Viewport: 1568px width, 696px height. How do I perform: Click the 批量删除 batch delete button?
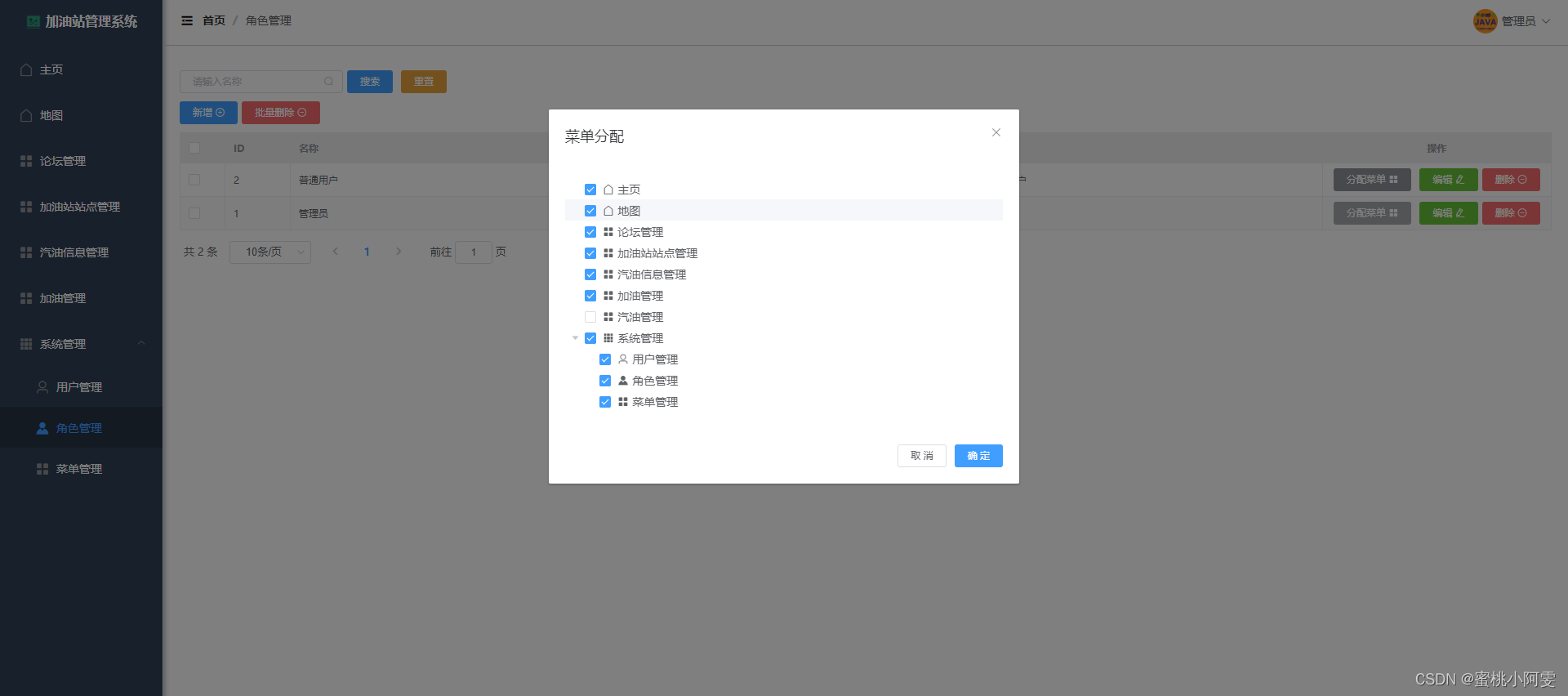pos(281,113)
